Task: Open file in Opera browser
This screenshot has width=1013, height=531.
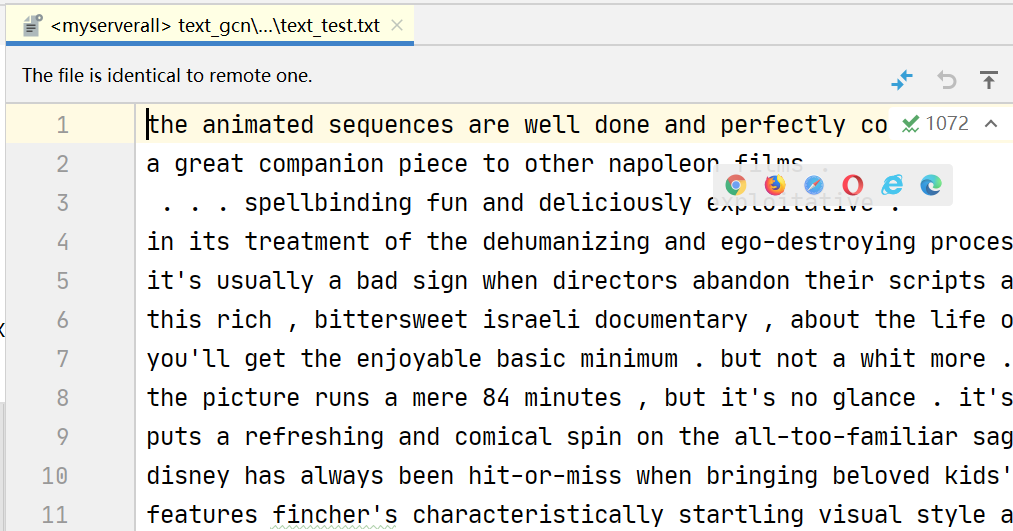Action: [x=853, y=185]
